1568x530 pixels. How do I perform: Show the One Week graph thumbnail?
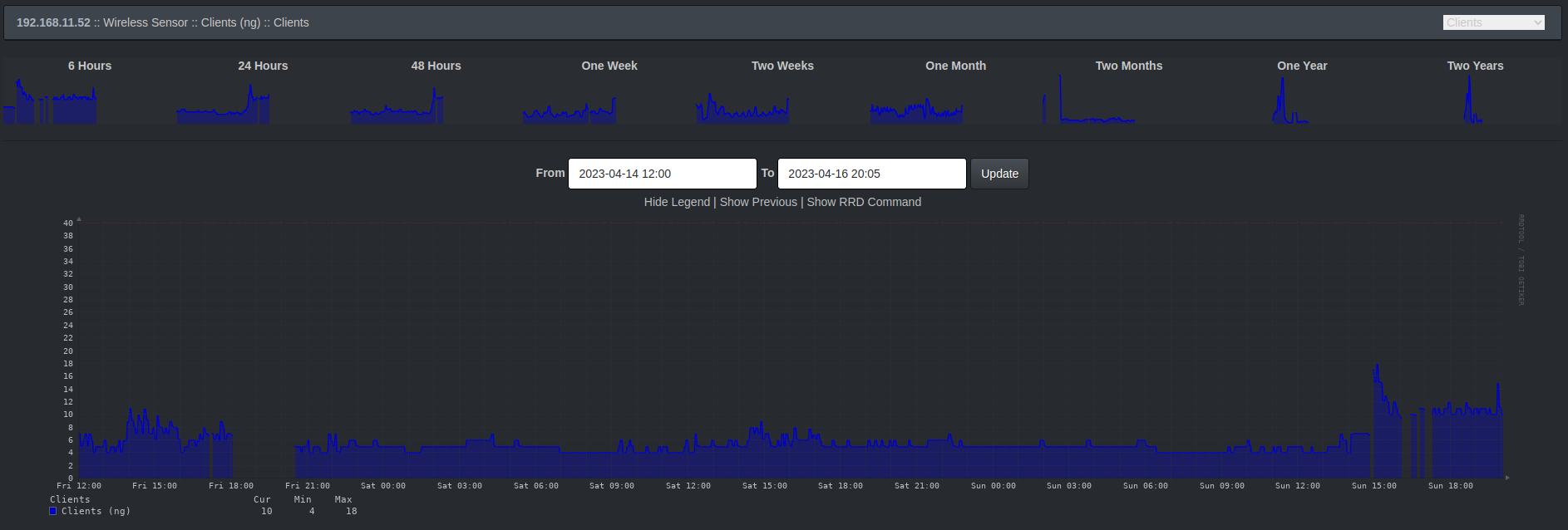coord(570,103)
